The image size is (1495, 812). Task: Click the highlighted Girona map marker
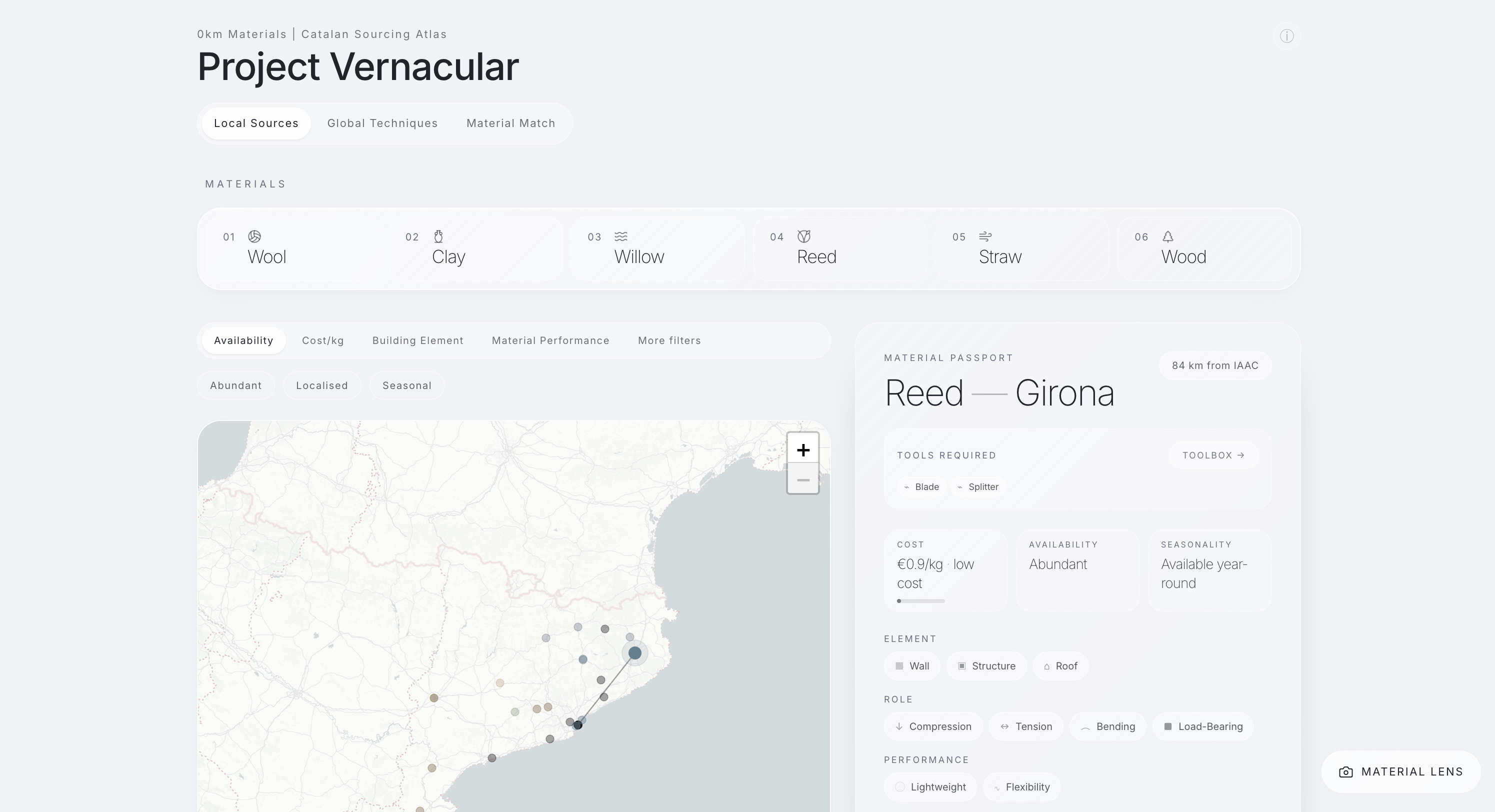(634, 653)
